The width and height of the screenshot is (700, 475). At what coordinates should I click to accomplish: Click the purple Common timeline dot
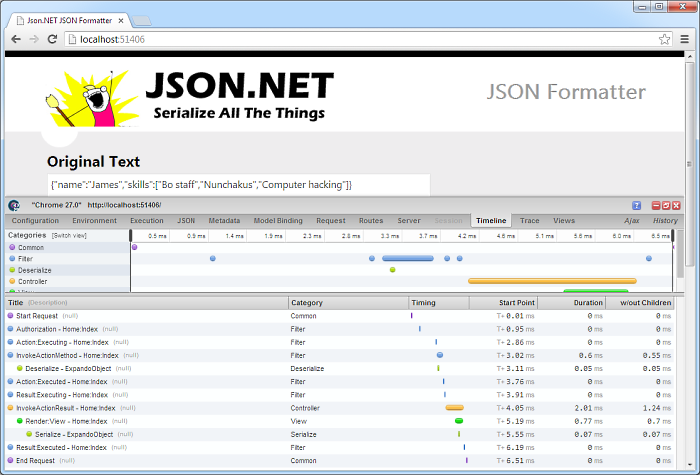(134, 247)
